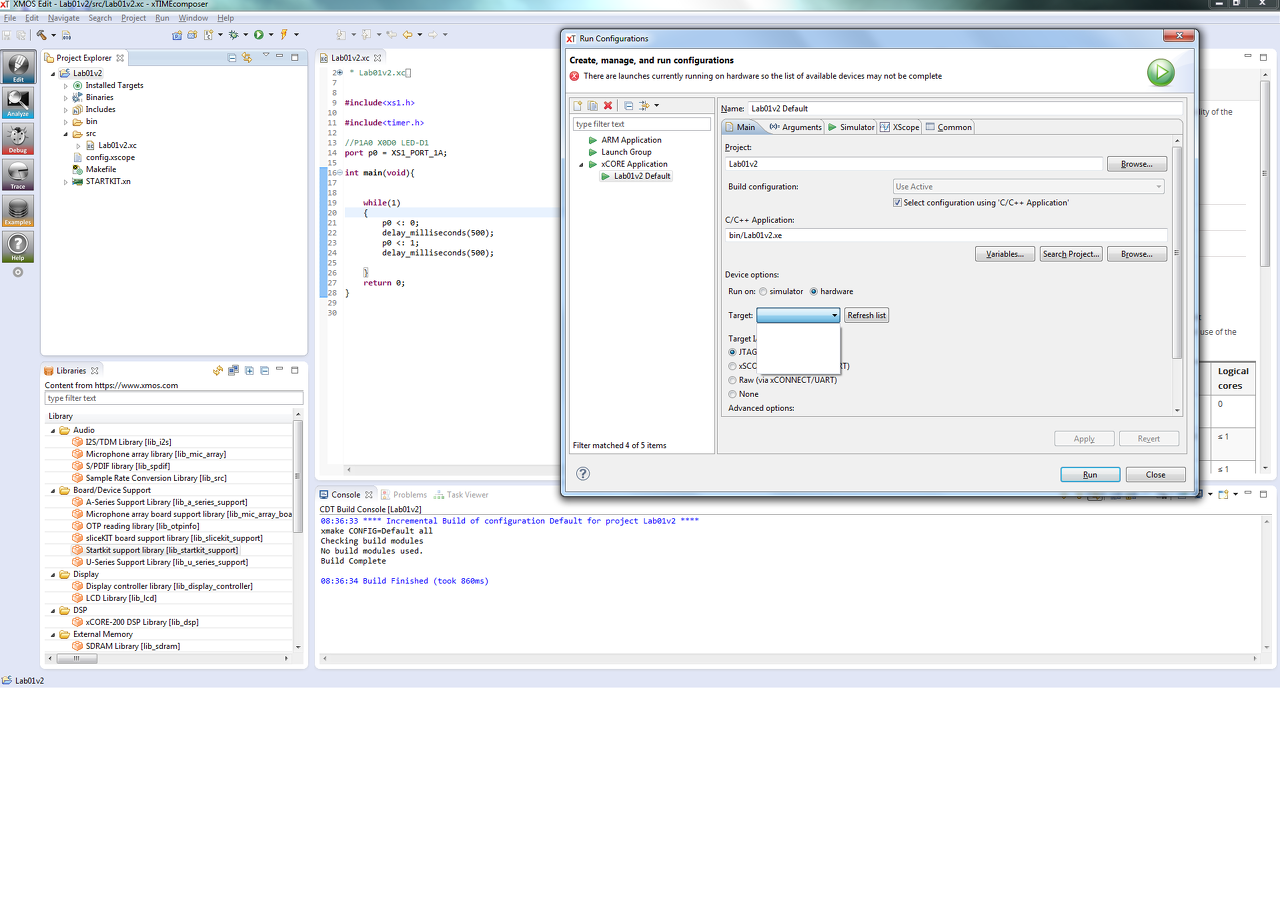
Task: Click the help question mark in dialog
Action: (x=583, y=474)
